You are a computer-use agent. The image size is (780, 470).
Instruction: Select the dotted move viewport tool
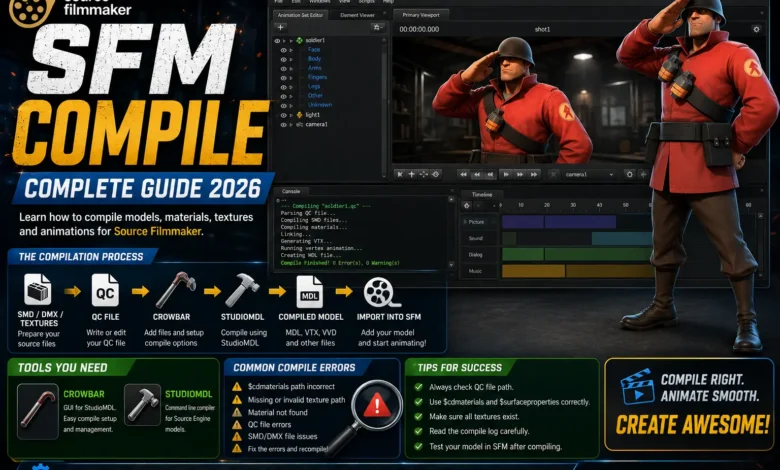tap(423, 175)
